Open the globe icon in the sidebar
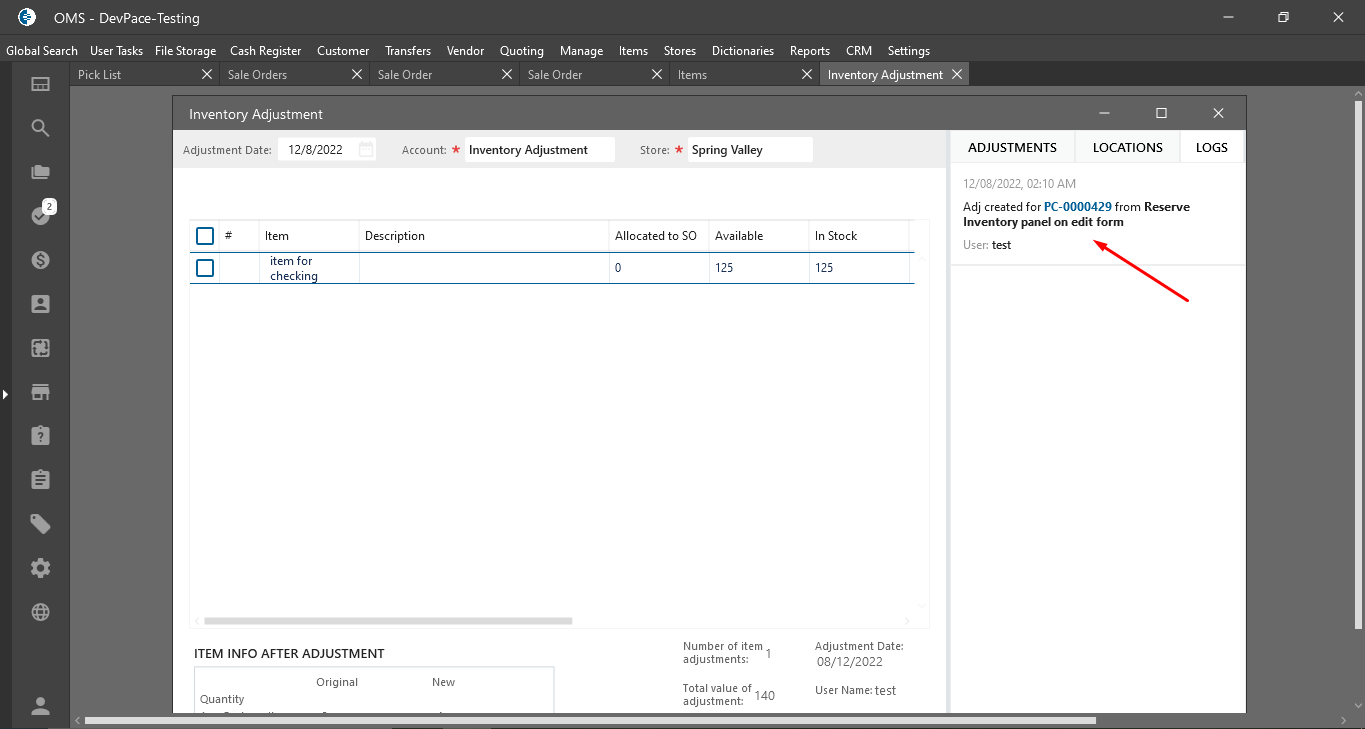This screenshot has height=729, width=1365. click(40, 612)
